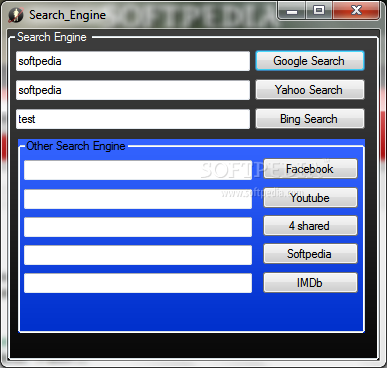Click the 'Other Search Engine' group label
Image resolution: width=387 pixels, height=368 pixels.
coord(76,146)
